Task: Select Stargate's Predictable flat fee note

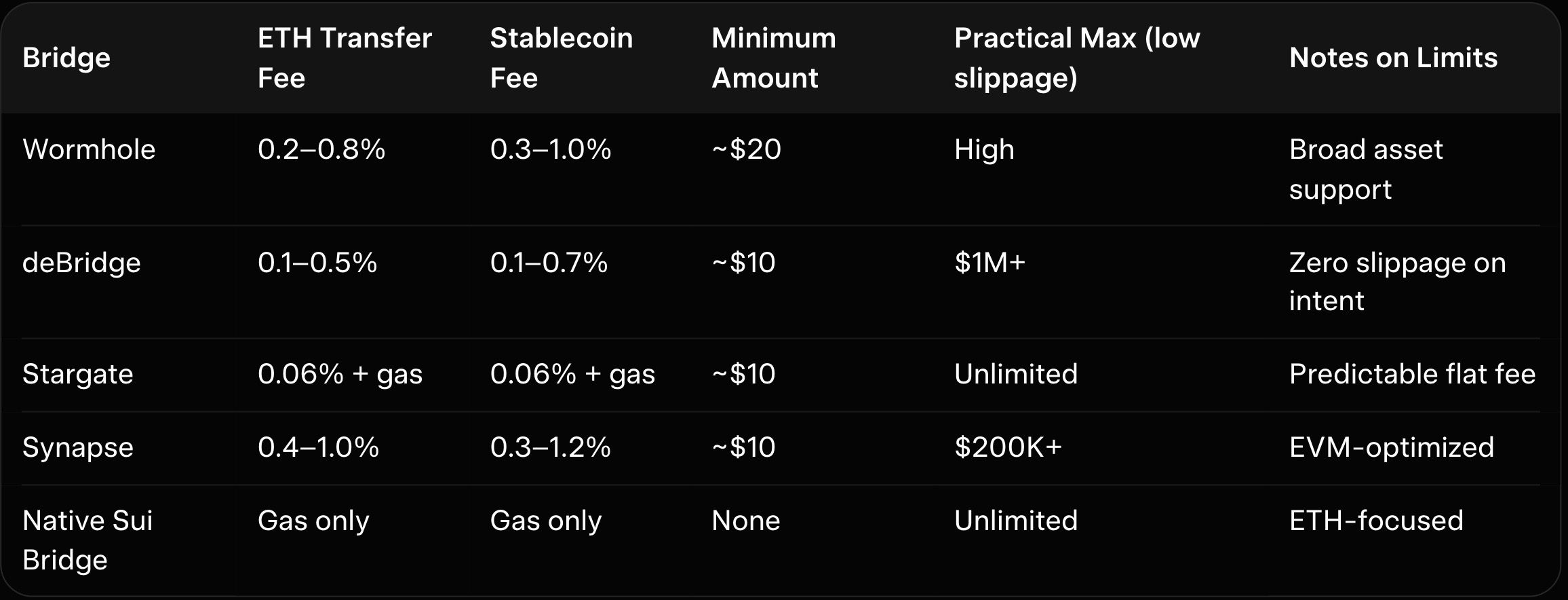Action: point(1412,374)
